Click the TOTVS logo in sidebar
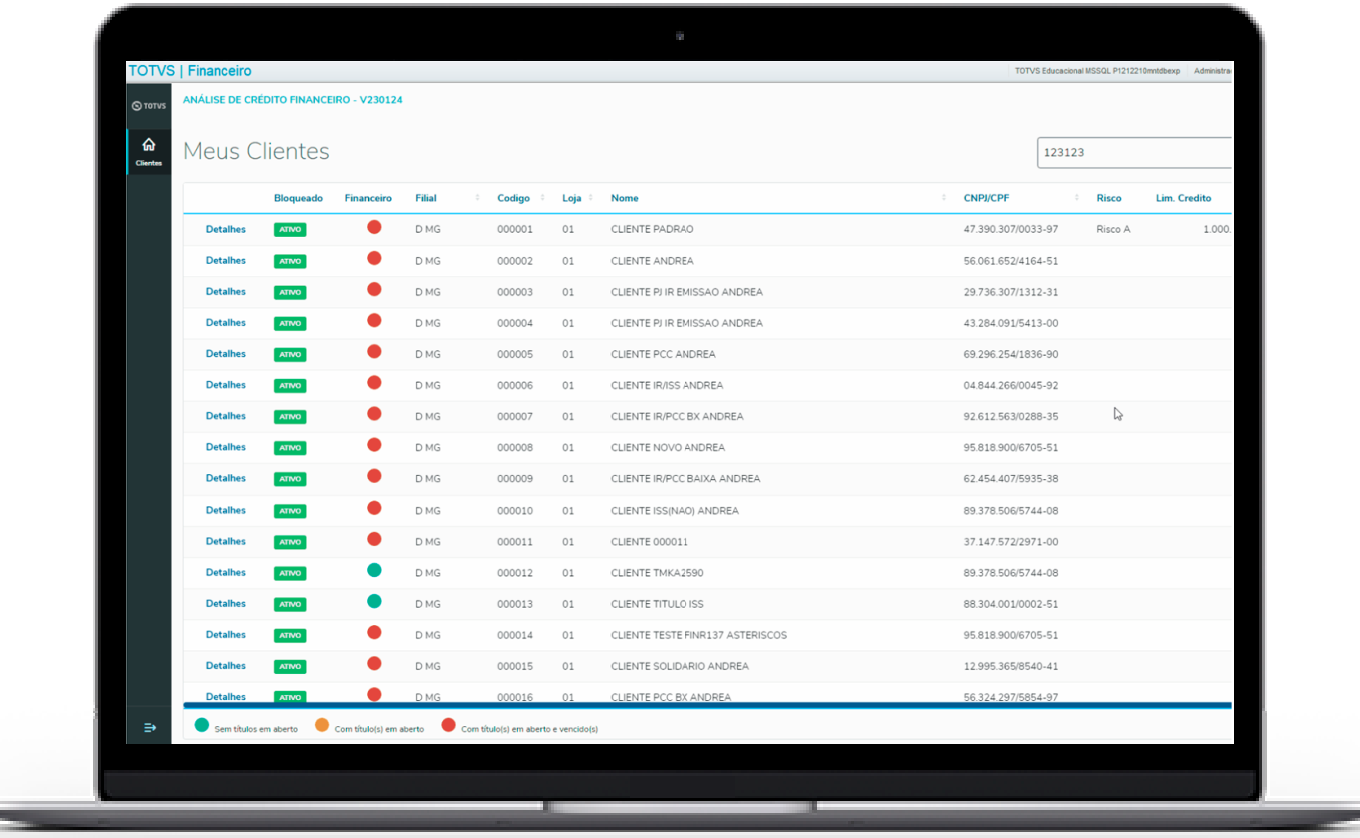 [149, 106]
